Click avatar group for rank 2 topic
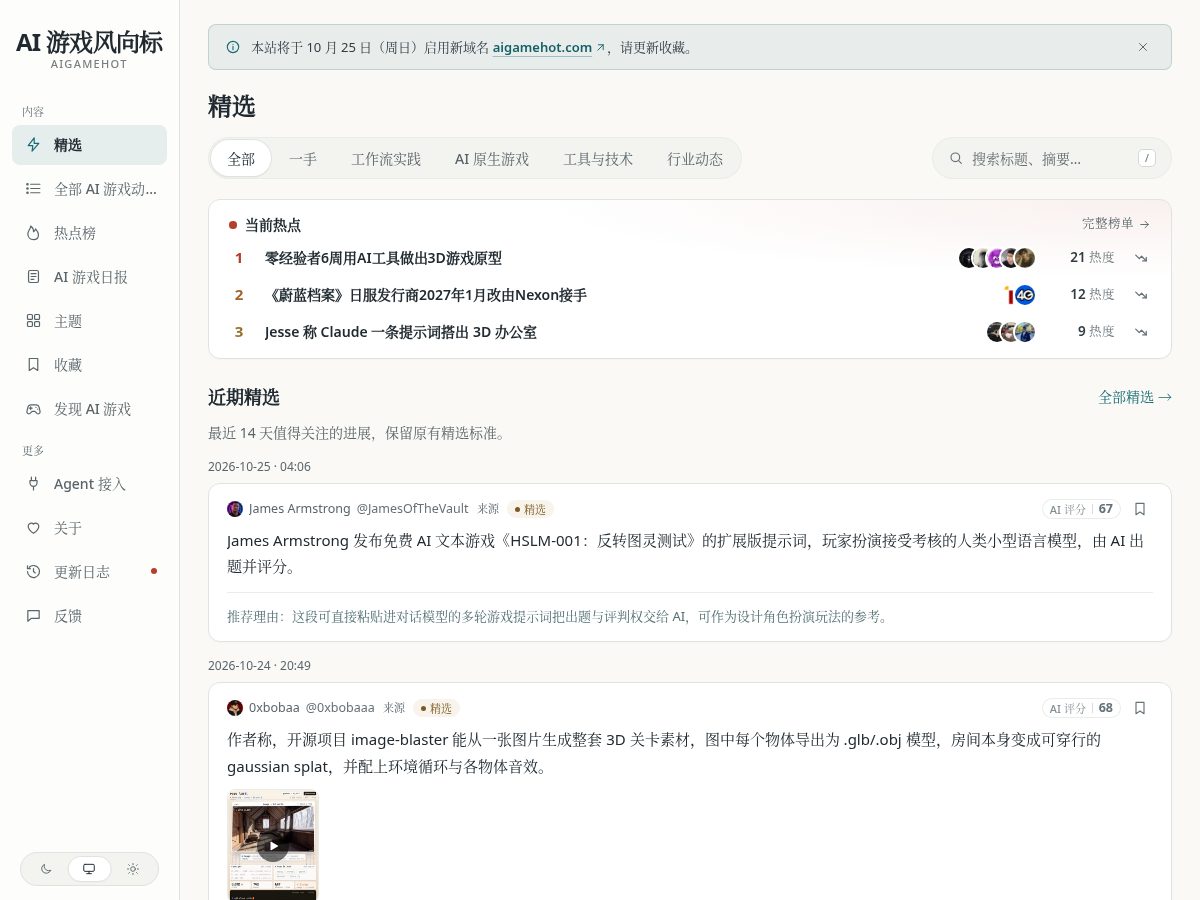The height and width of the screenshot is (900, 1200). tap(1019, 295)
